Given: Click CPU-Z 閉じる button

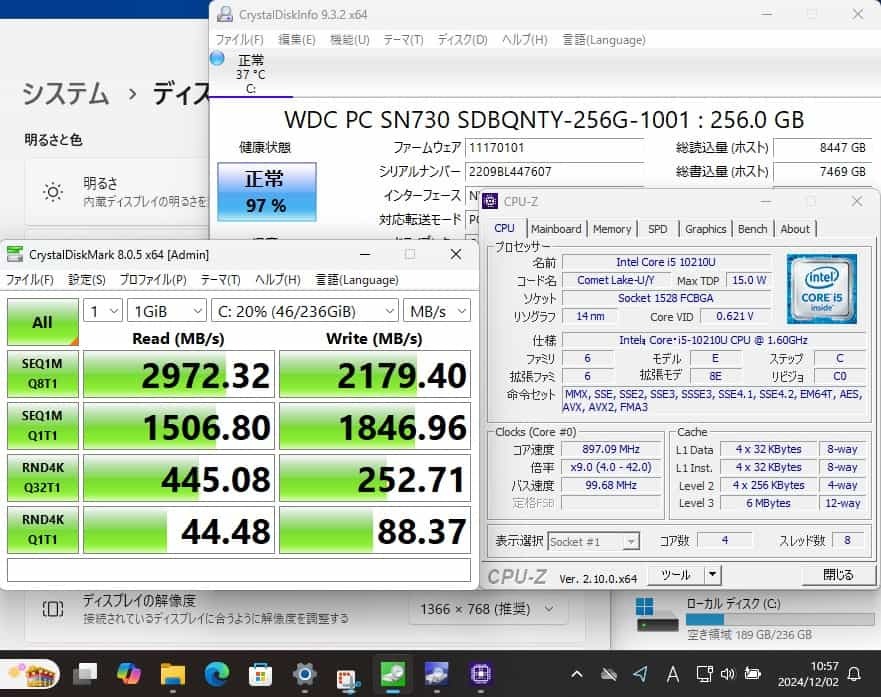Looking at the screenshot, I should [838, 575].
